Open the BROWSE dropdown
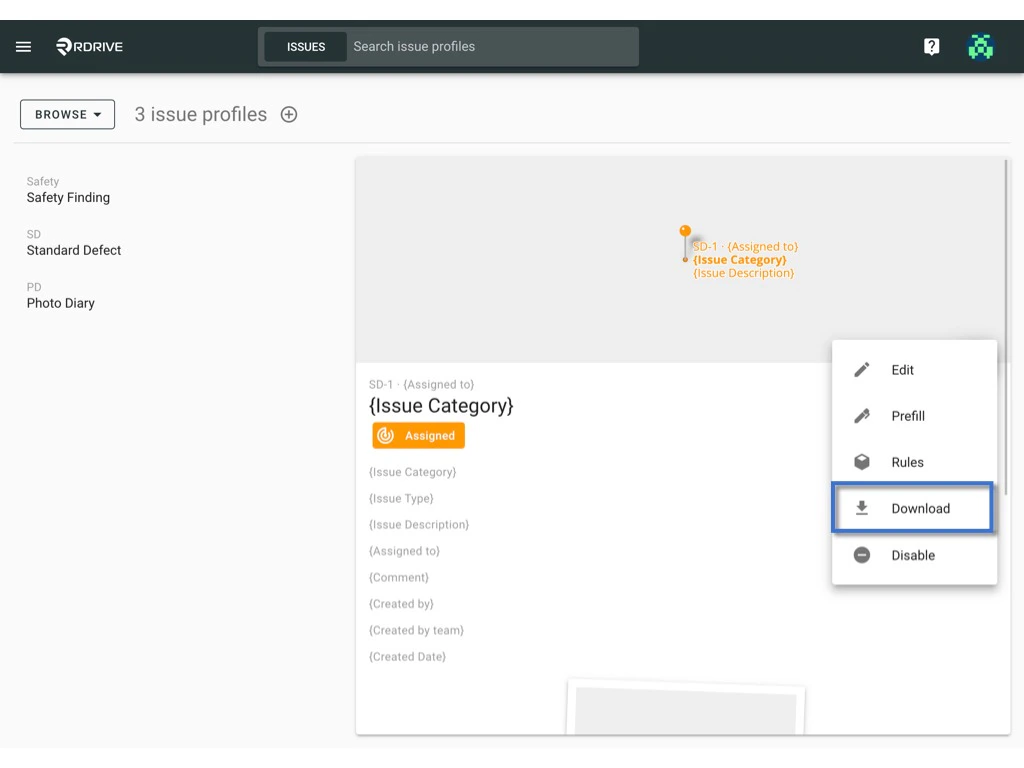The height and width of the screenshot is (768, 1024). coord(67,114)
